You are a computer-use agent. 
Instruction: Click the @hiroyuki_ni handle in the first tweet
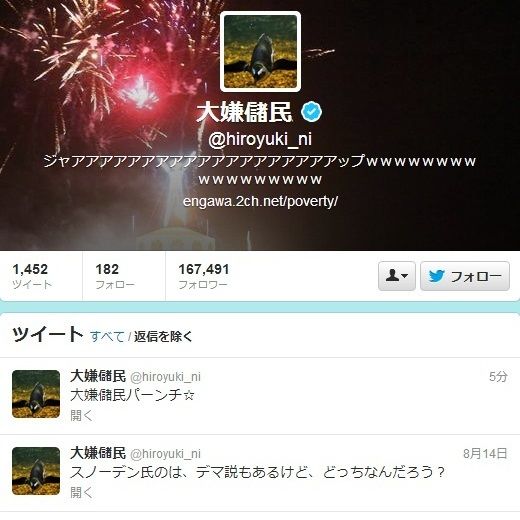[x=165, y=377]
